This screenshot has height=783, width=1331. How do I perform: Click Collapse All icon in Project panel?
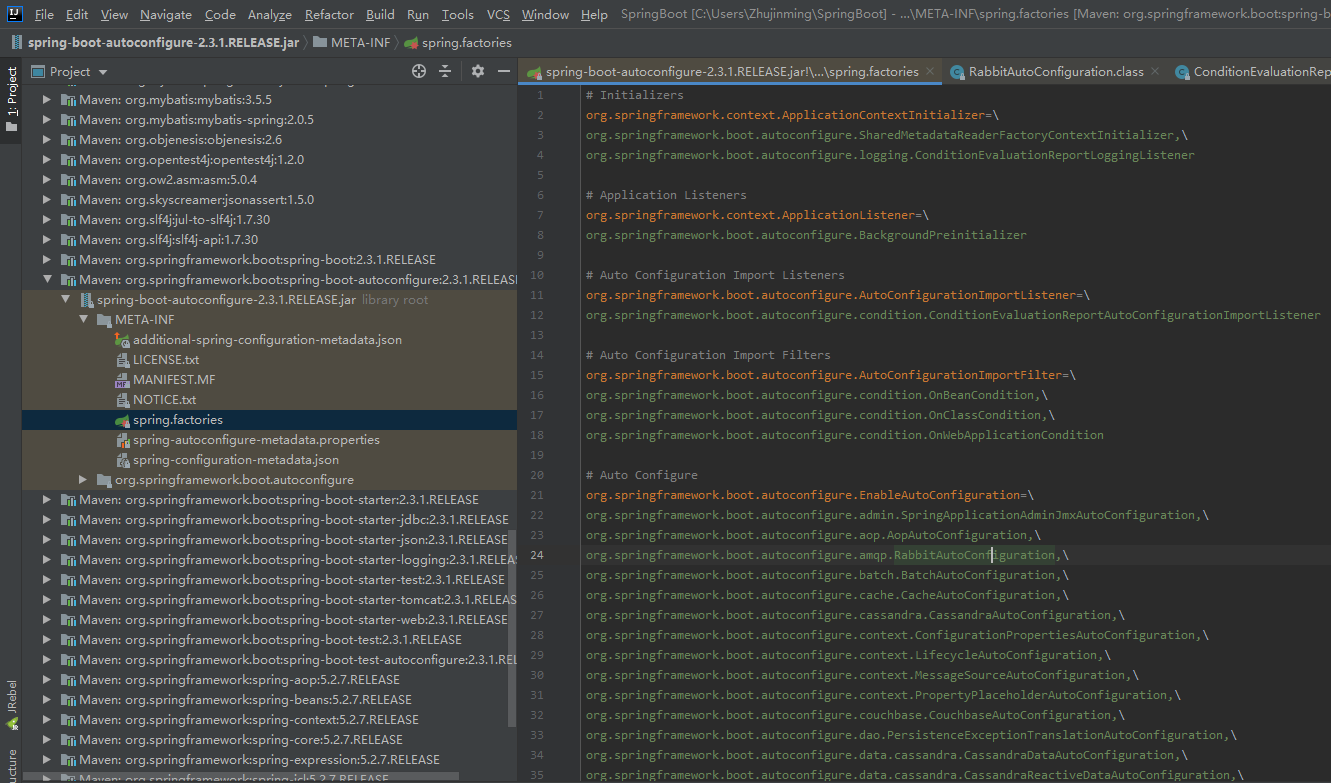(446, 71)
